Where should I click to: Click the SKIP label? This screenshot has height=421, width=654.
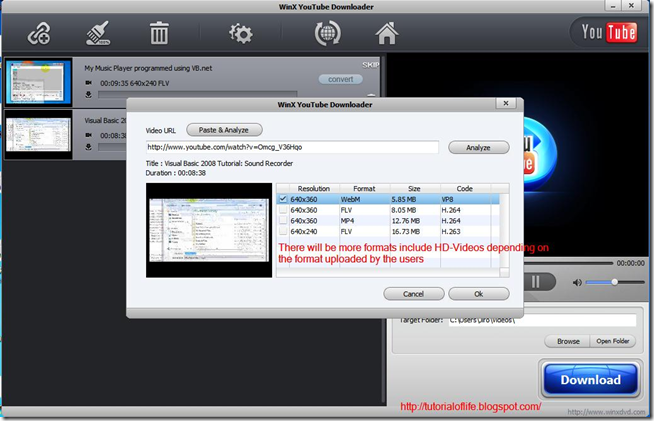[370, 65]
